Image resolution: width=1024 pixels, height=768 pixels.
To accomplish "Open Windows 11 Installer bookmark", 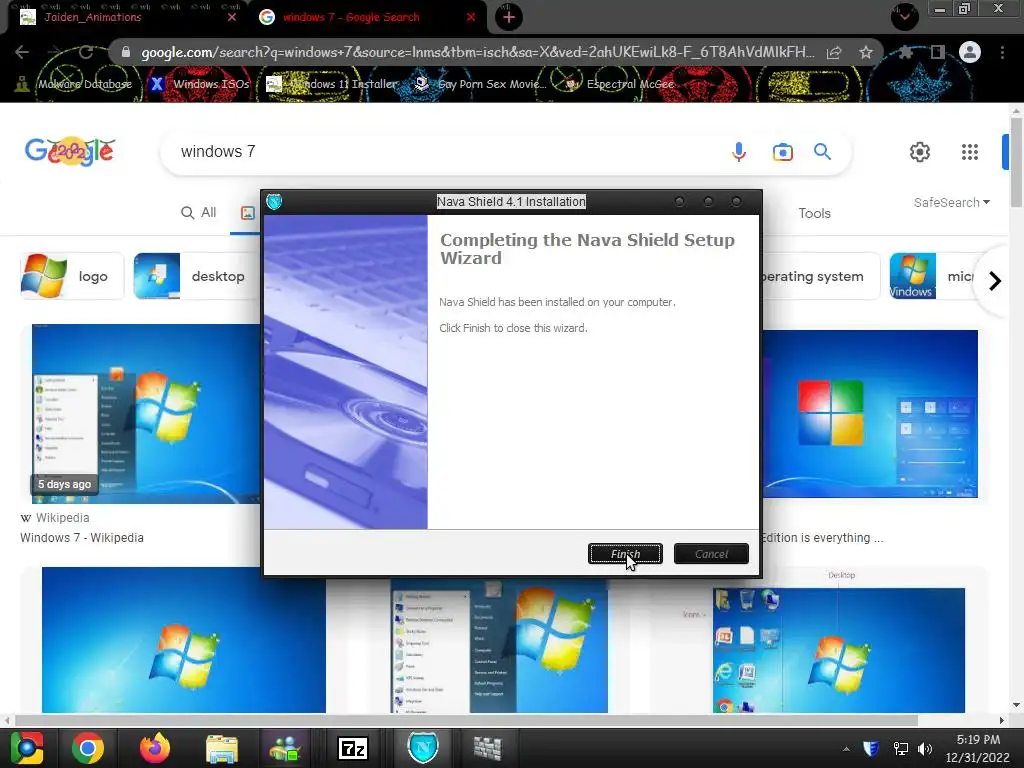I will pos(332,84).
